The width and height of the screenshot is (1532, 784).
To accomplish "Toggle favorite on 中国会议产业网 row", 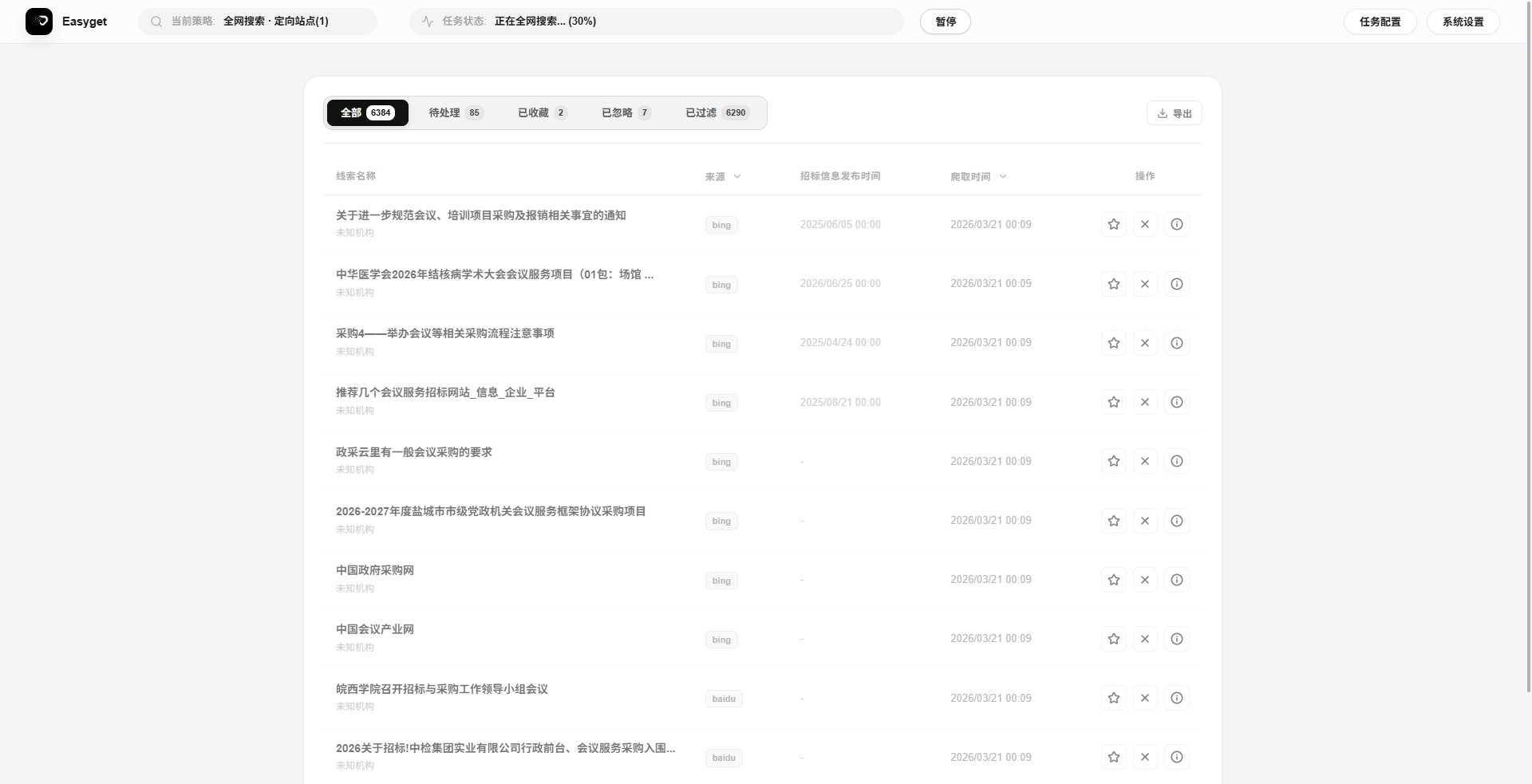I will point(1113,639).
